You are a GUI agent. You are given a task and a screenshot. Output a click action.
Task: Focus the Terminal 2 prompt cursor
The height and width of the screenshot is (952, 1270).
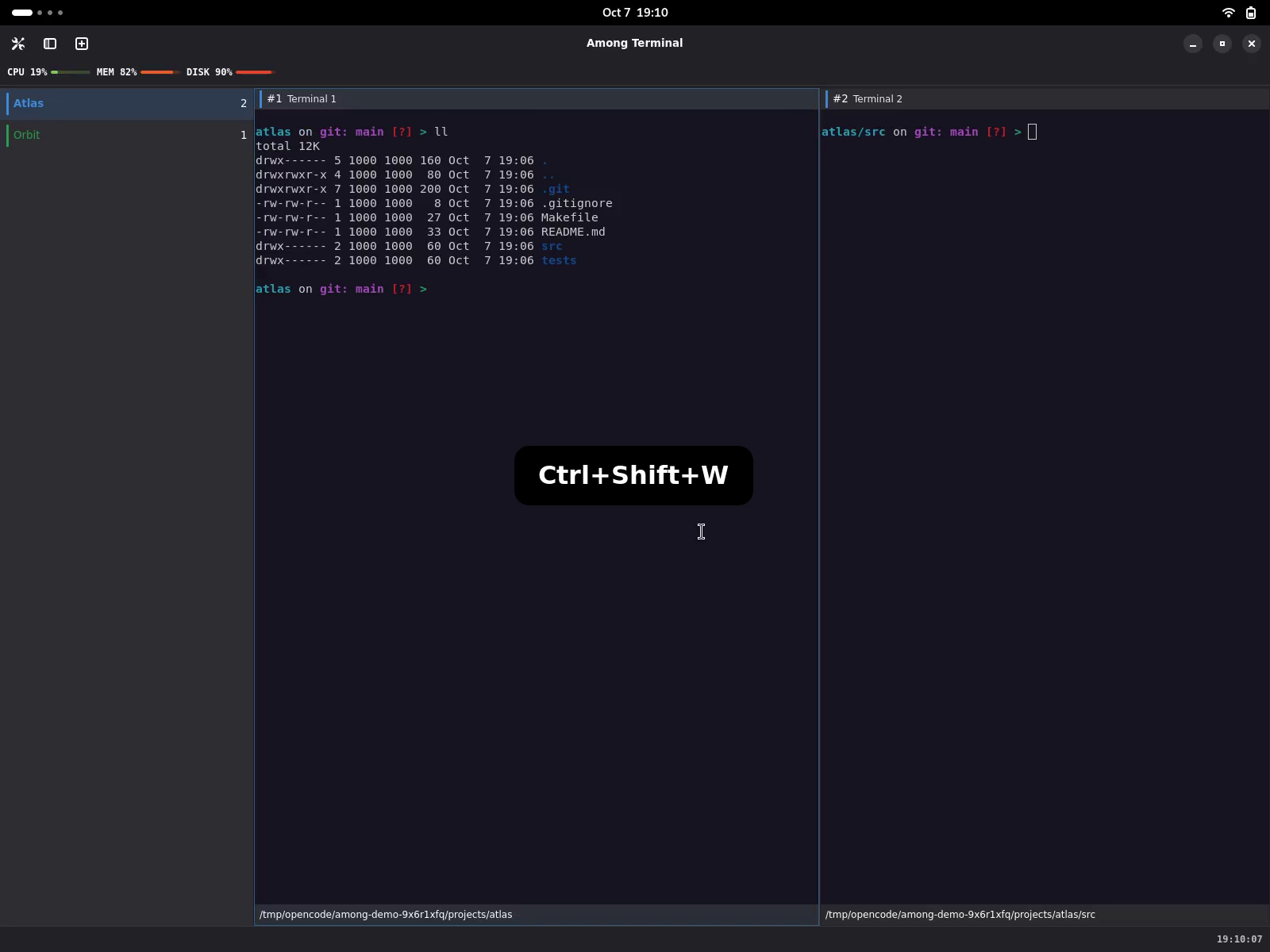1032,132
